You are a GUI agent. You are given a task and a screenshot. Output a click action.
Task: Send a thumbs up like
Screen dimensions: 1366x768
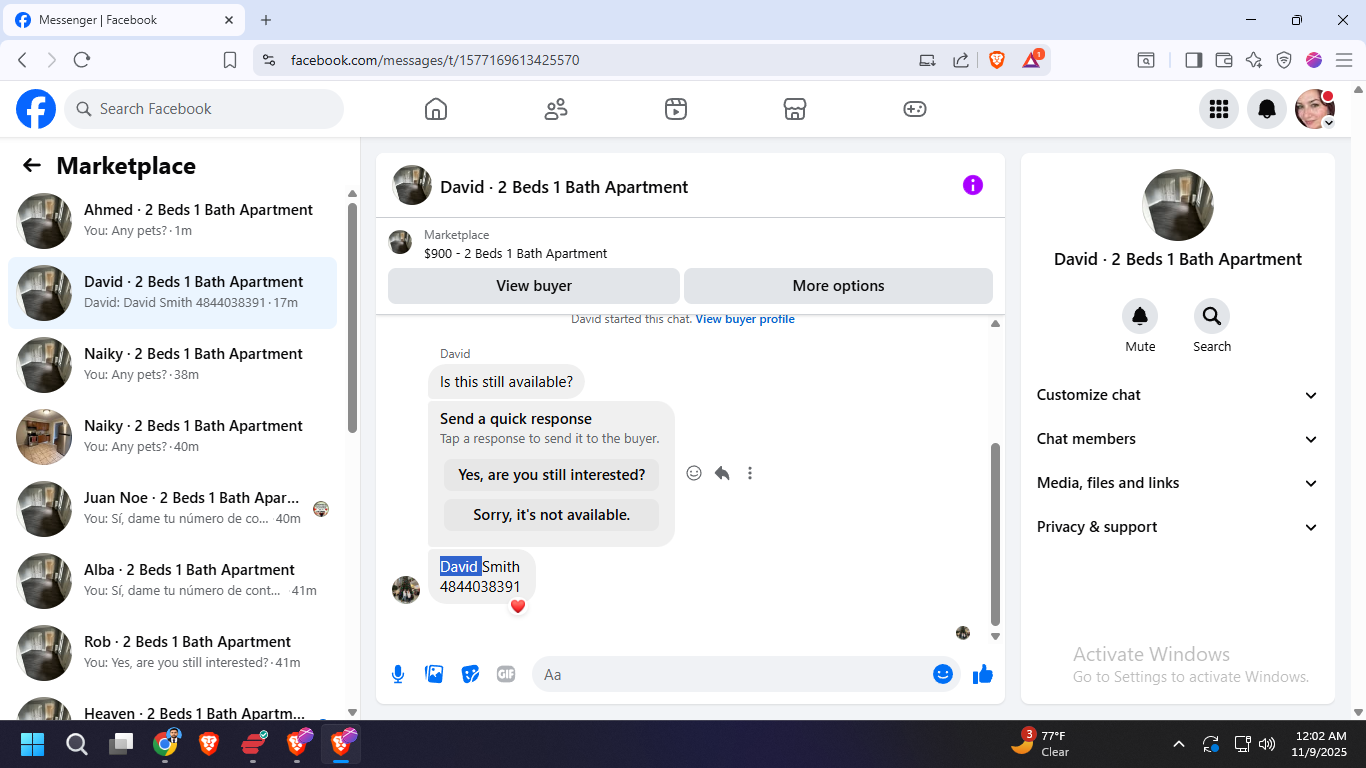(983, 674)
